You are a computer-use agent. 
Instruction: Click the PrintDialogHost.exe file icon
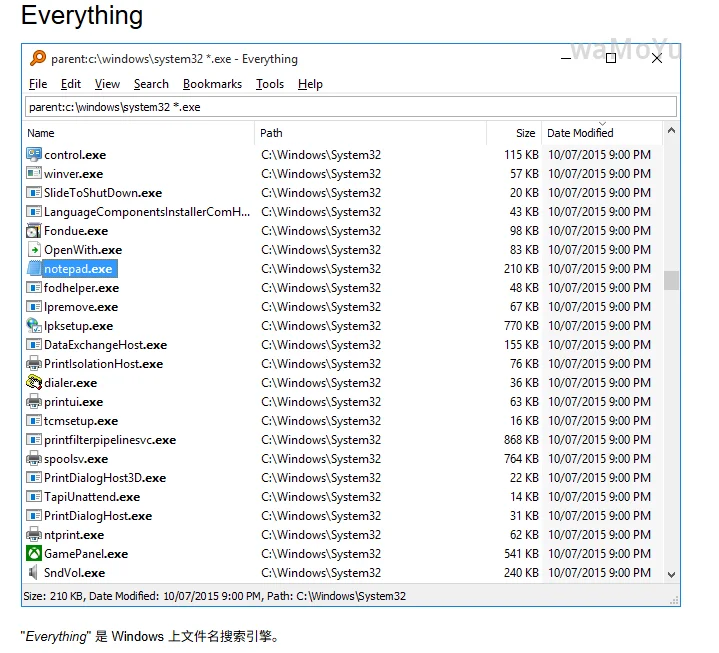click(34, 516)
